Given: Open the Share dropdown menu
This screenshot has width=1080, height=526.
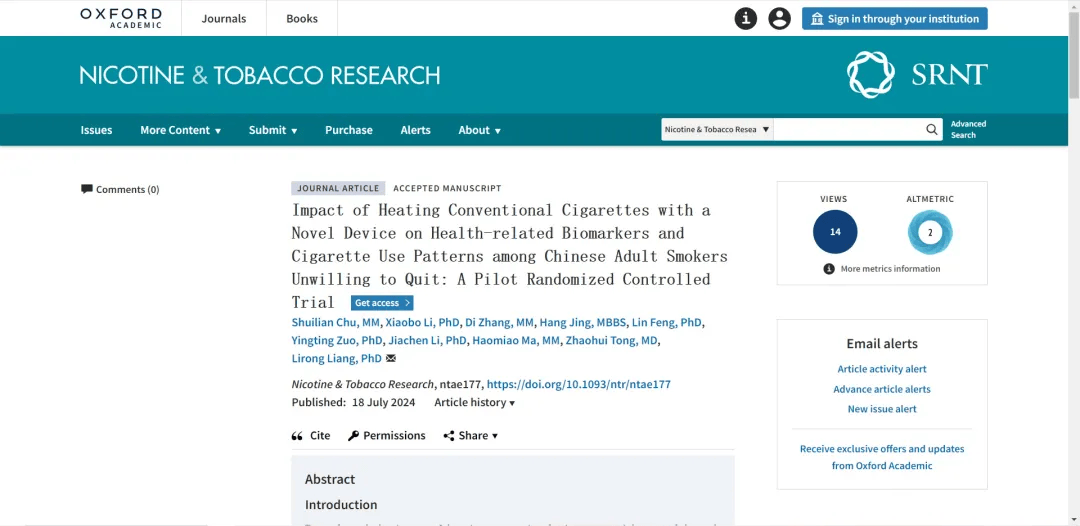Looking at the screenshot, I should (x=470, y=436).
